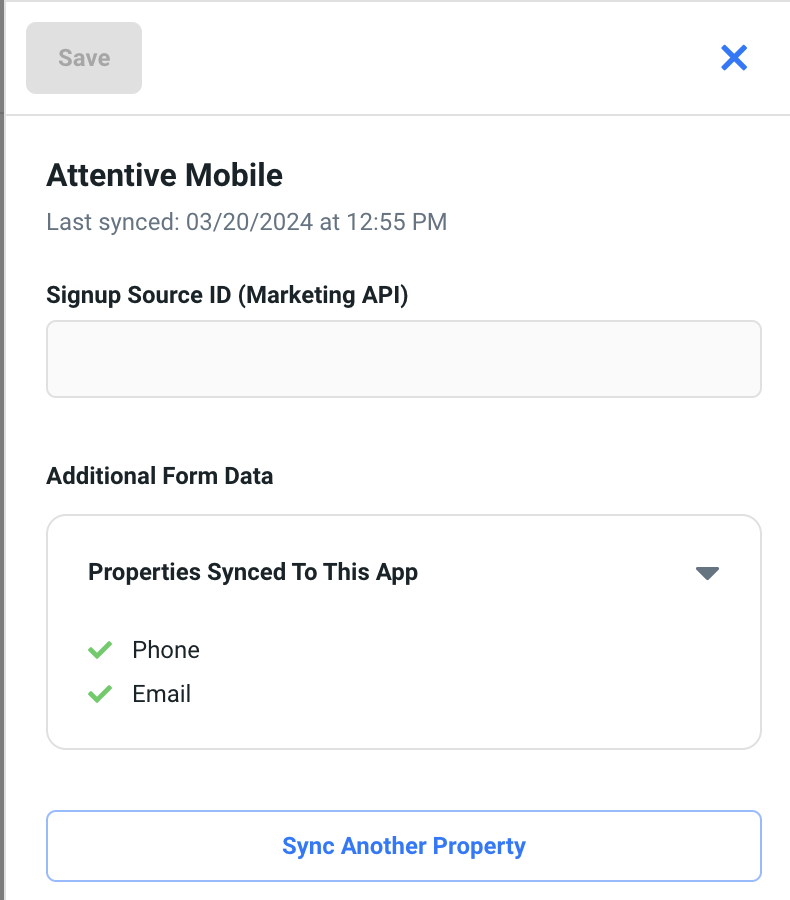Select the Phone synced property

(166, 650)
